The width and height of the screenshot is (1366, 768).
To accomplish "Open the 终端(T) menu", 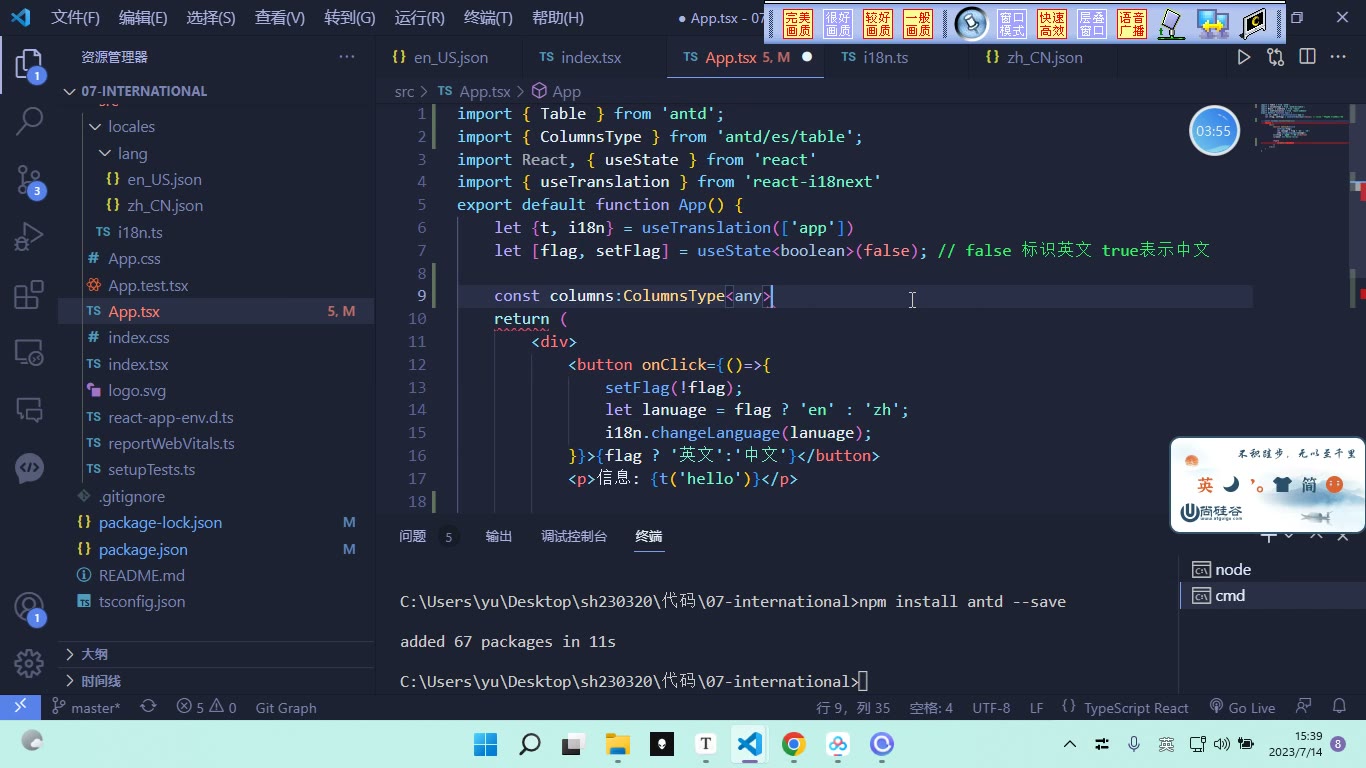I will point(488,18).
